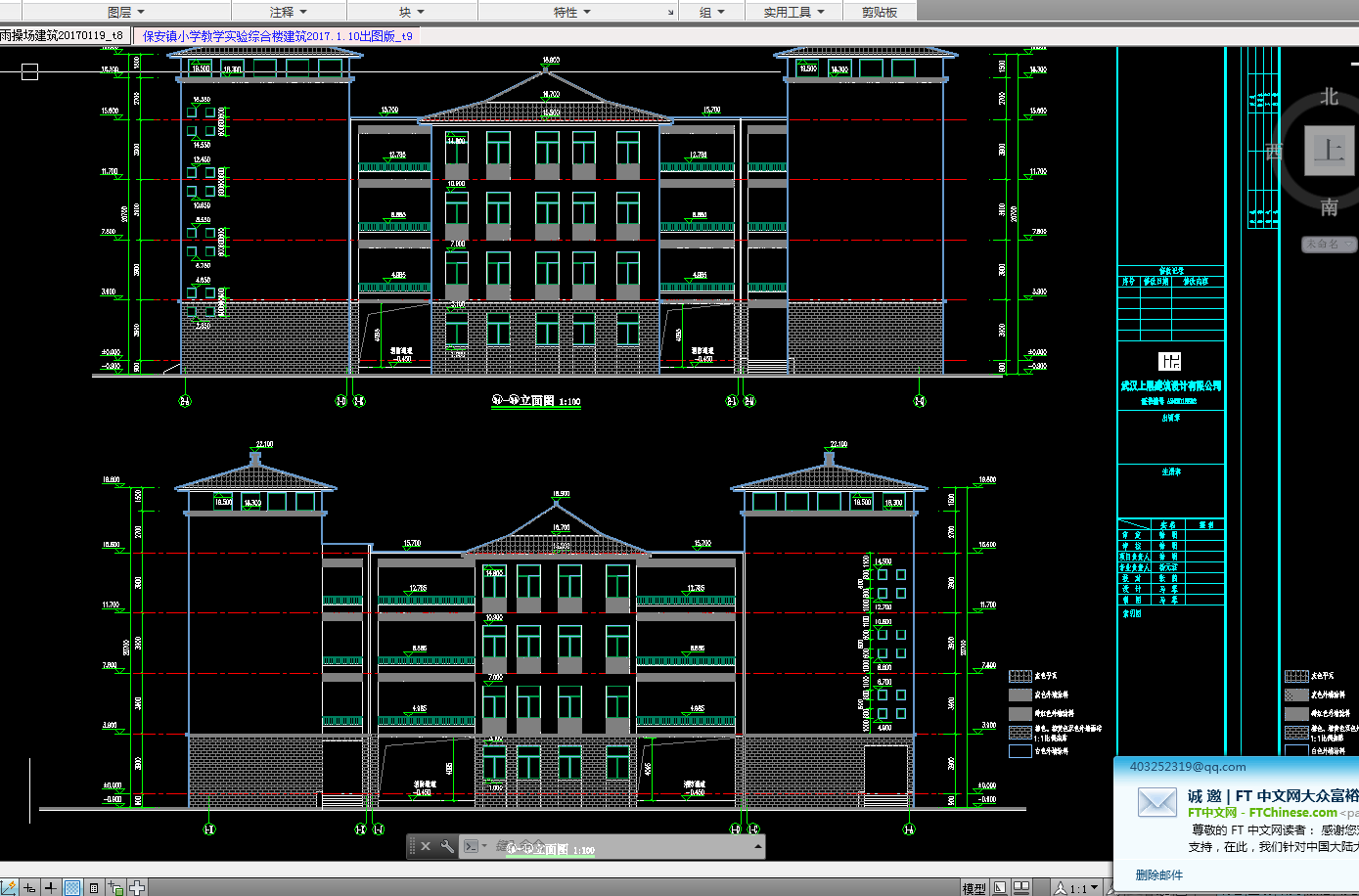This screenshot has height=896, width=1359.
Task: Expand the 特性 panel dropdown
Action: coord(572,12)
